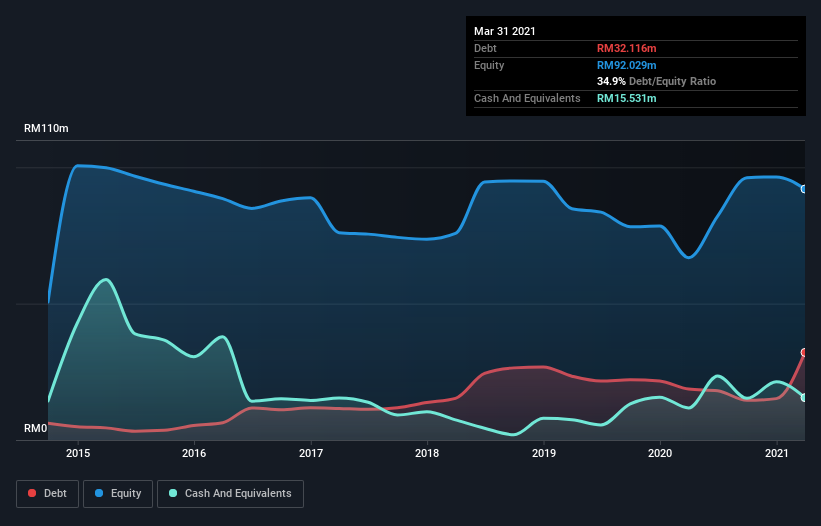Click the RM32.116m debt value

point(627,48)
